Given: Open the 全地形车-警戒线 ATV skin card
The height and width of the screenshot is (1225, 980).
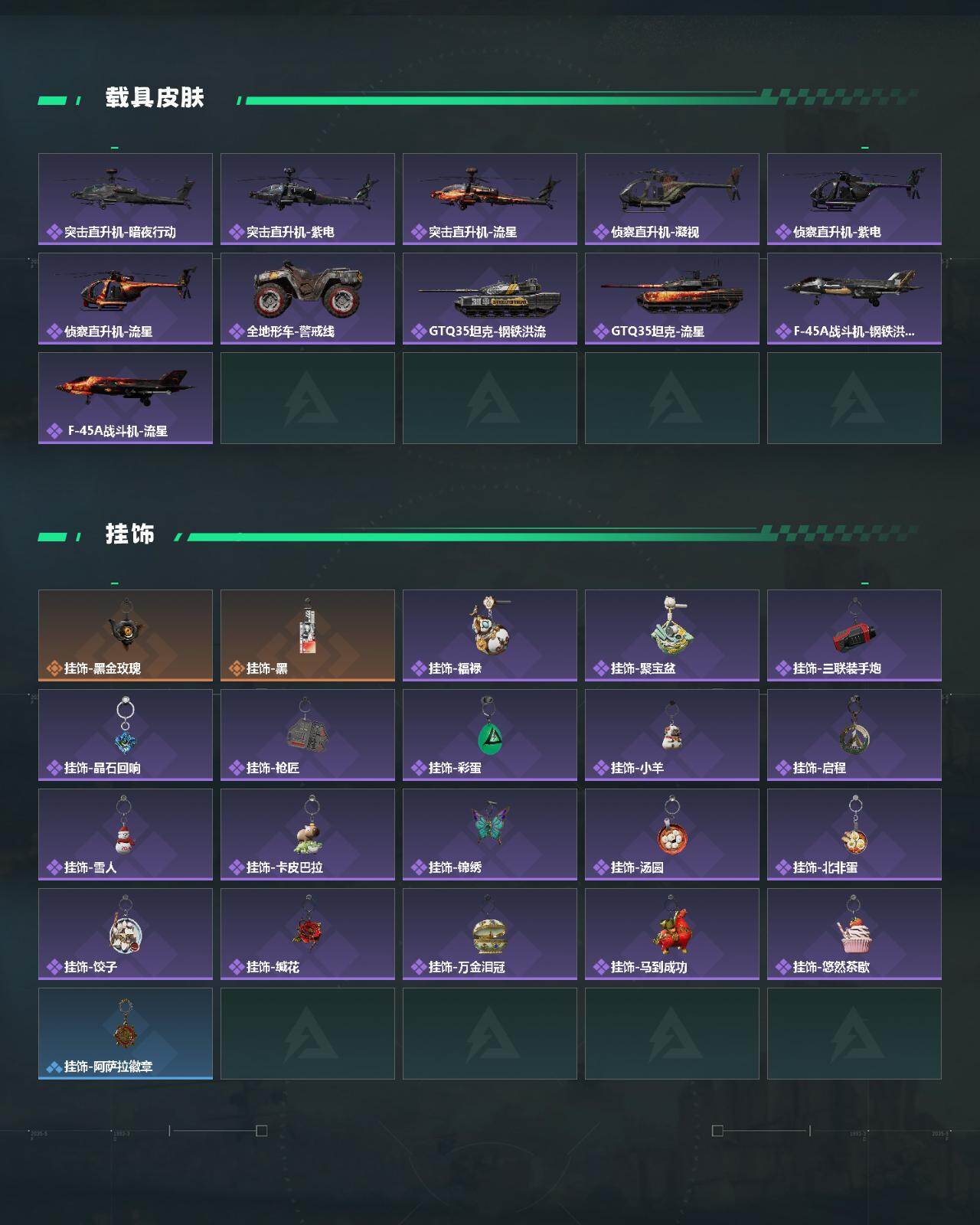Looking at the screenshot, I should click(308, 299).
